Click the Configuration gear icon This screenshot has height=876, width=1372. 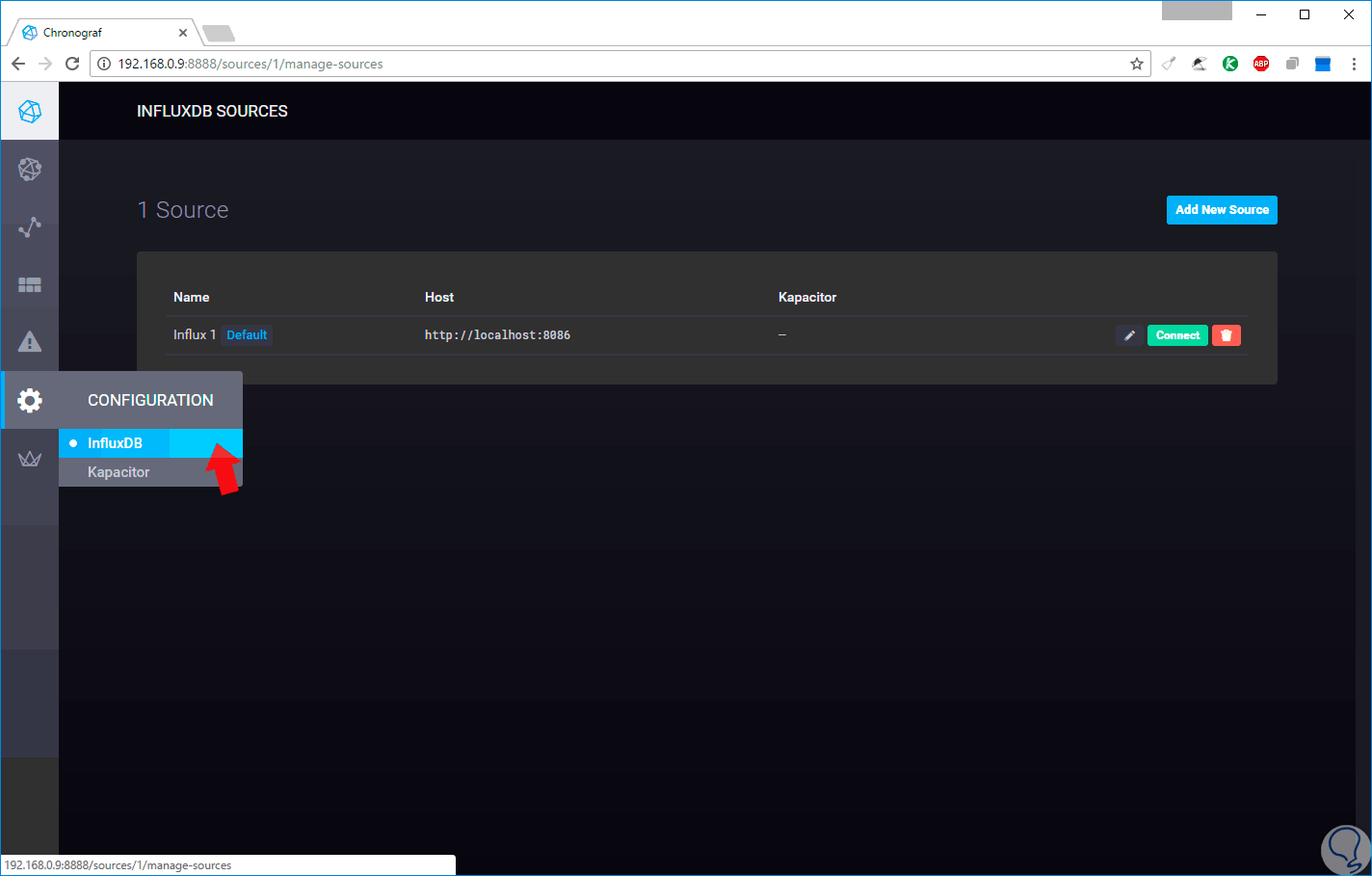coord(30,400)
